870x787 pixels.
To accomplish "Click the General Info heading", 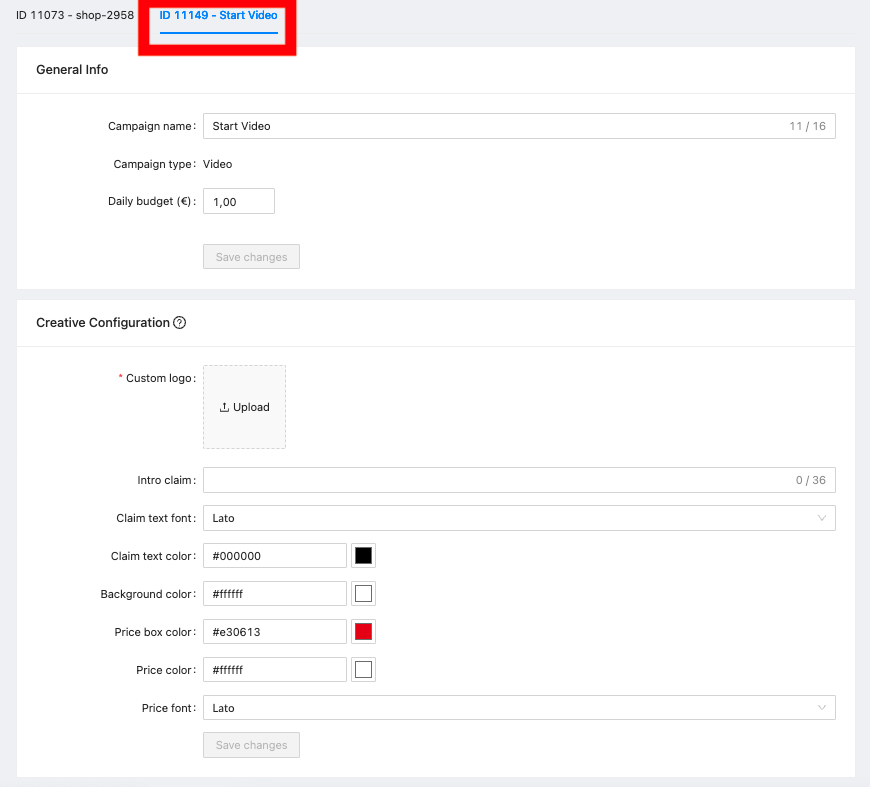I will (x=72, y=69).
